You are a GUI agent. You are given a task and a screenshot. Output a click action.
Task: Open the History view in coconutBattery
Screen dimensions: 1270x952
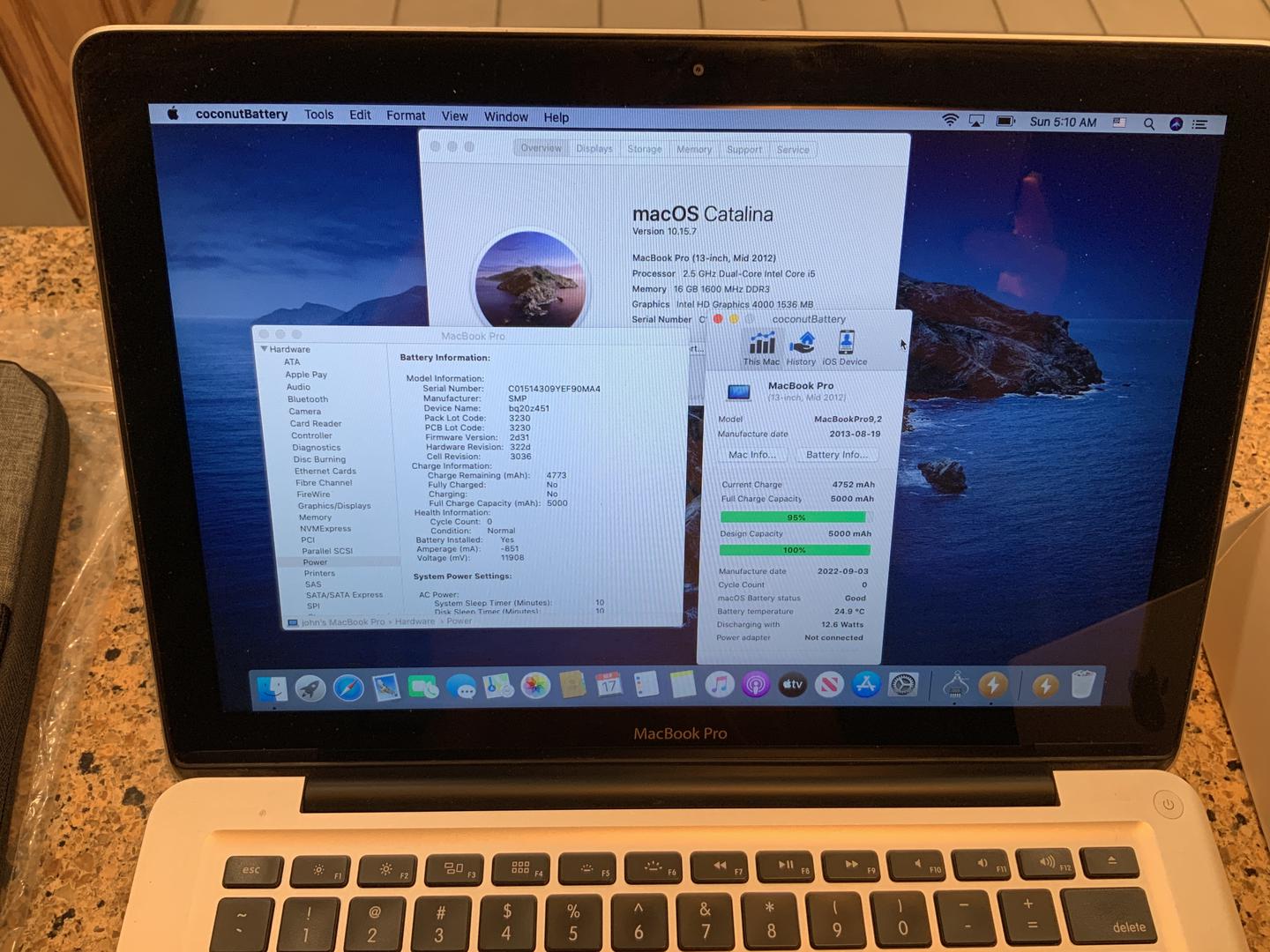tap(801, 347)
